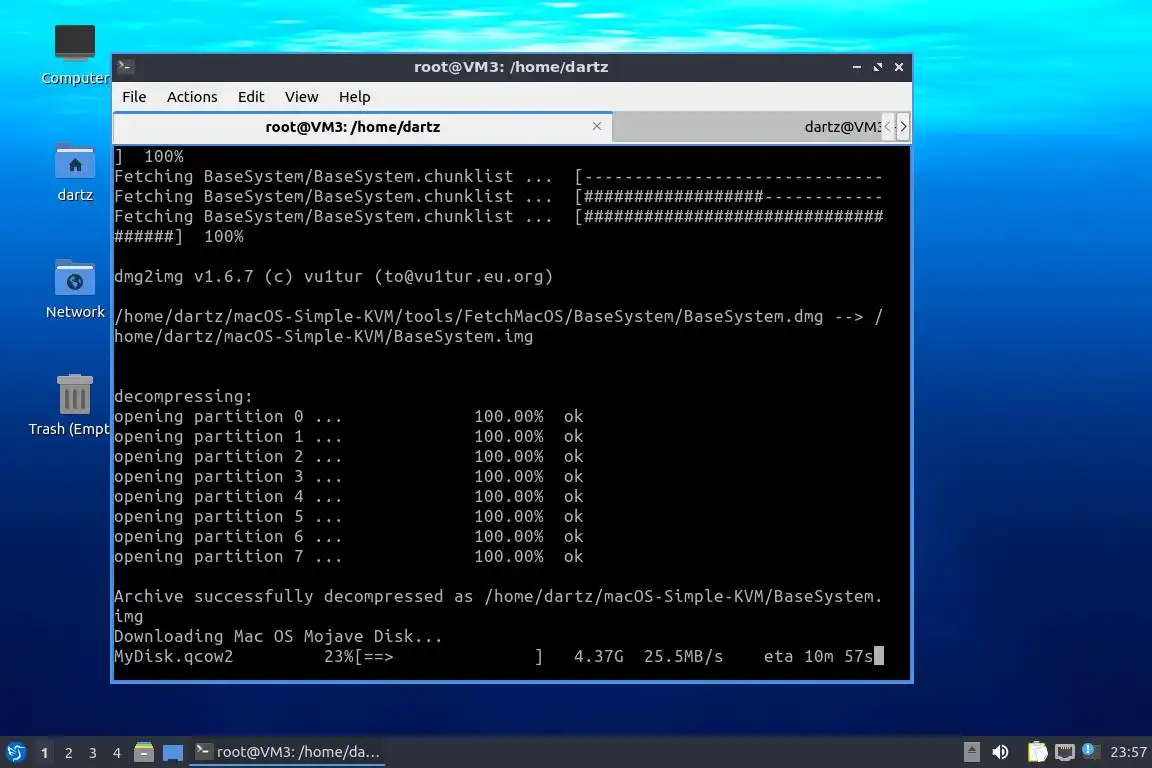Open the update notifier tray icon

tap(1090, 751)
